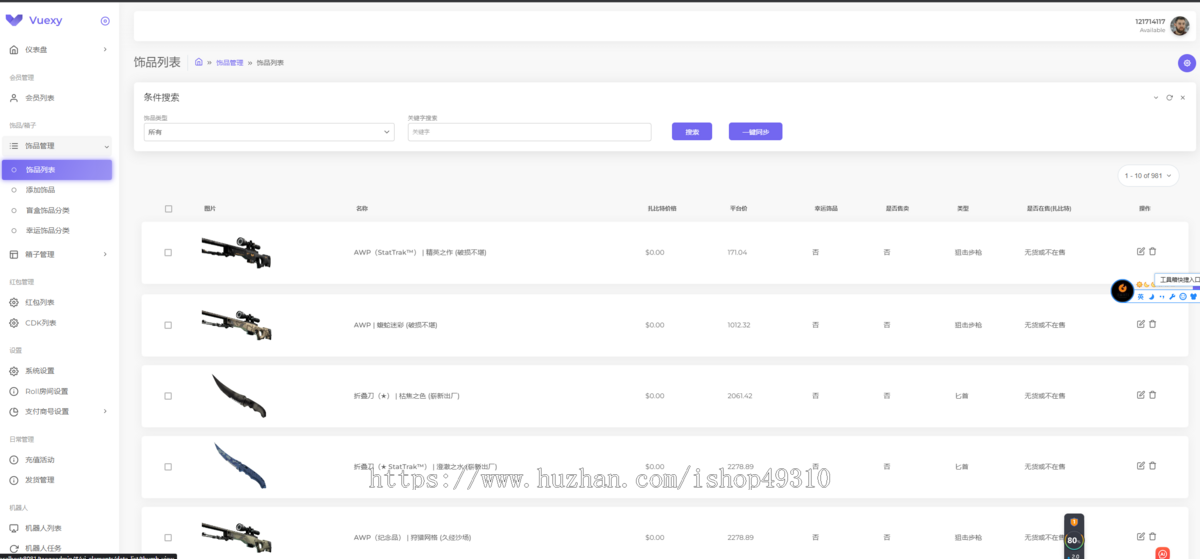Click the 一键同步 button
Screen dimensions: 1200x559
[x=755, y=132]
